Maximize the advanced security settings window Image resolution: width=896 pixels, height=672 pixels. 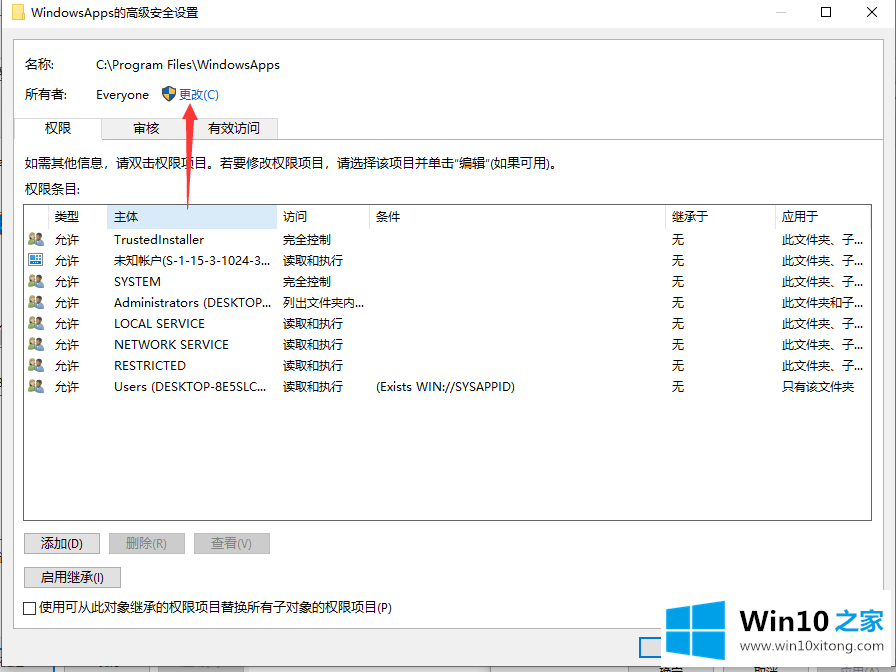pos(826,12)
